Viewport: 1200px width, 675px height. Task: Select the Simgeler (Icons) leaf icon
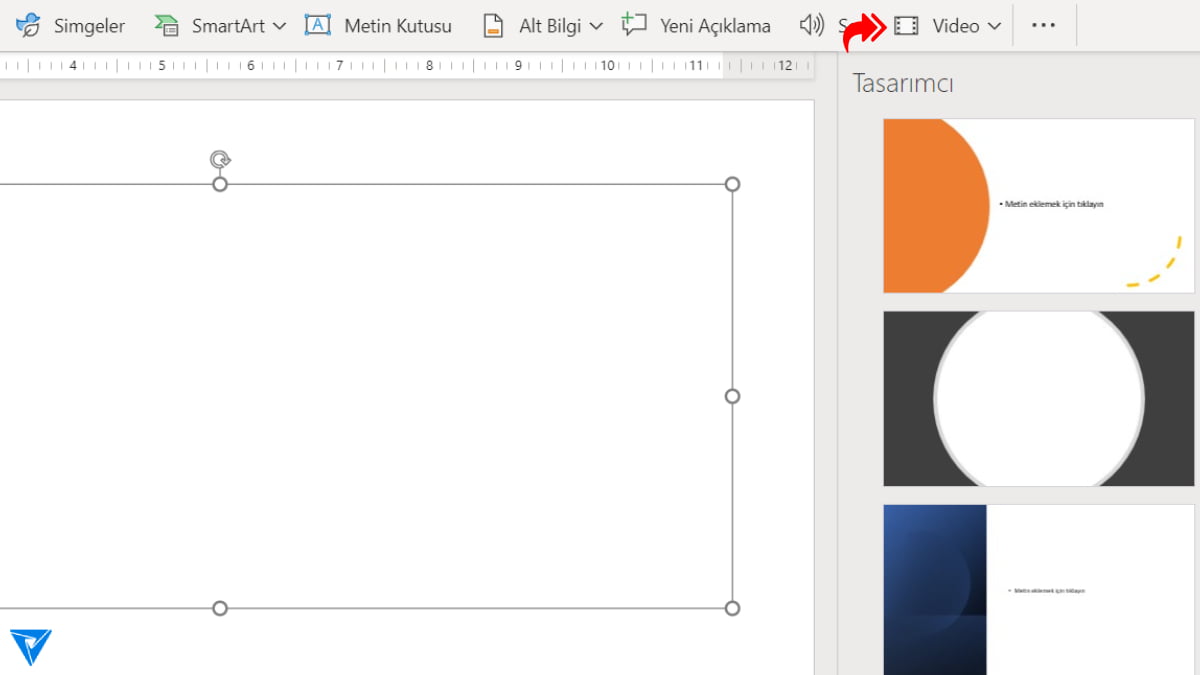[x=26, y=25]
